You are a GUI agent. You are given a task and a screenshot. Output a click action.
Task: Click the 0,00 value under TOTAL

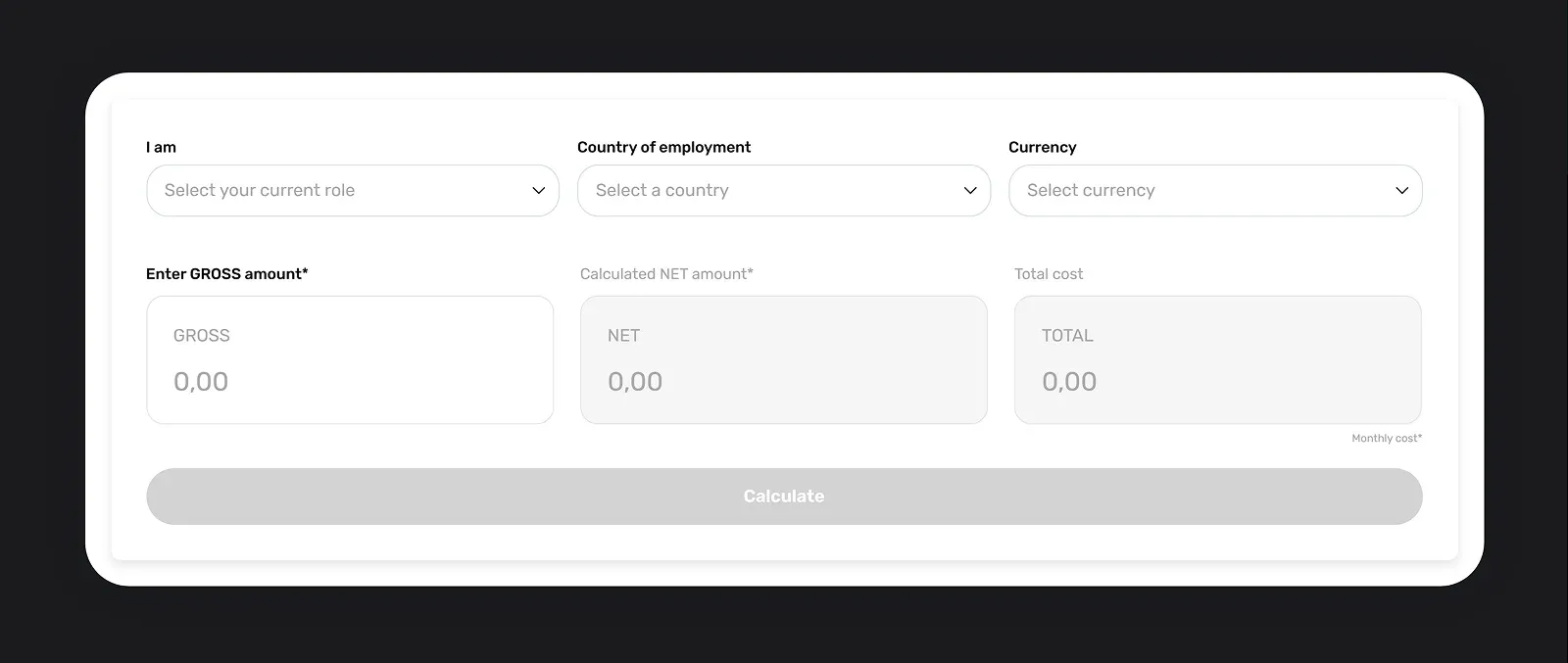click(x=1069, y=382)
